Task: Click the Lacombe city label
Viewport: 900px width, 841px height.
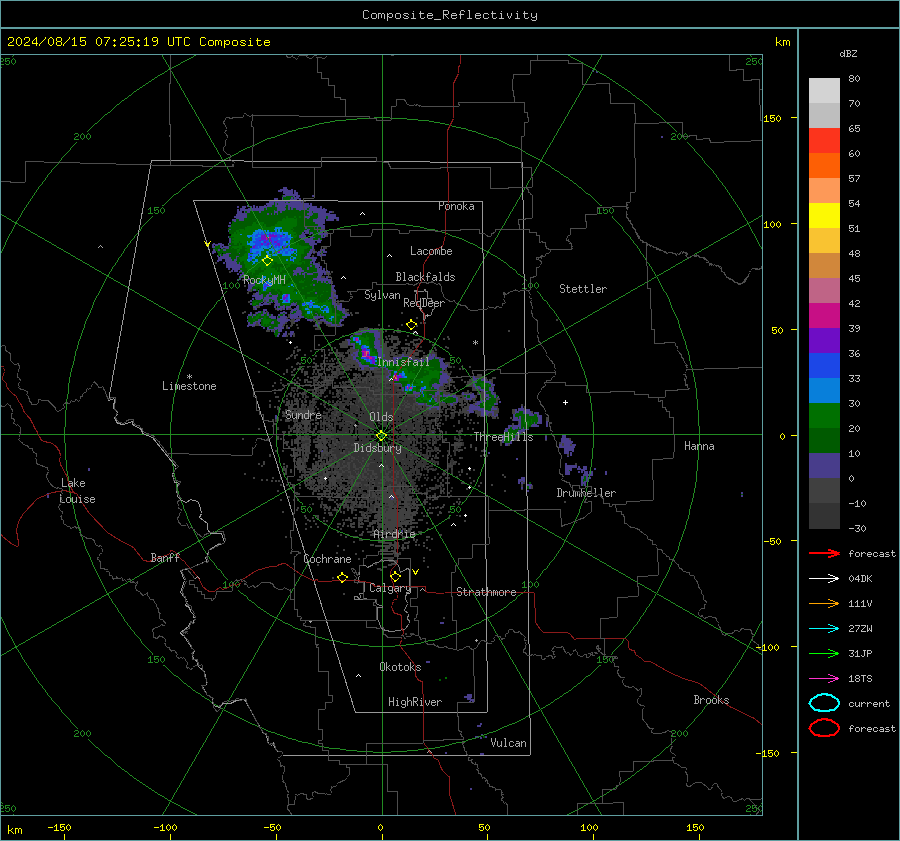Action: coord(431,251)
